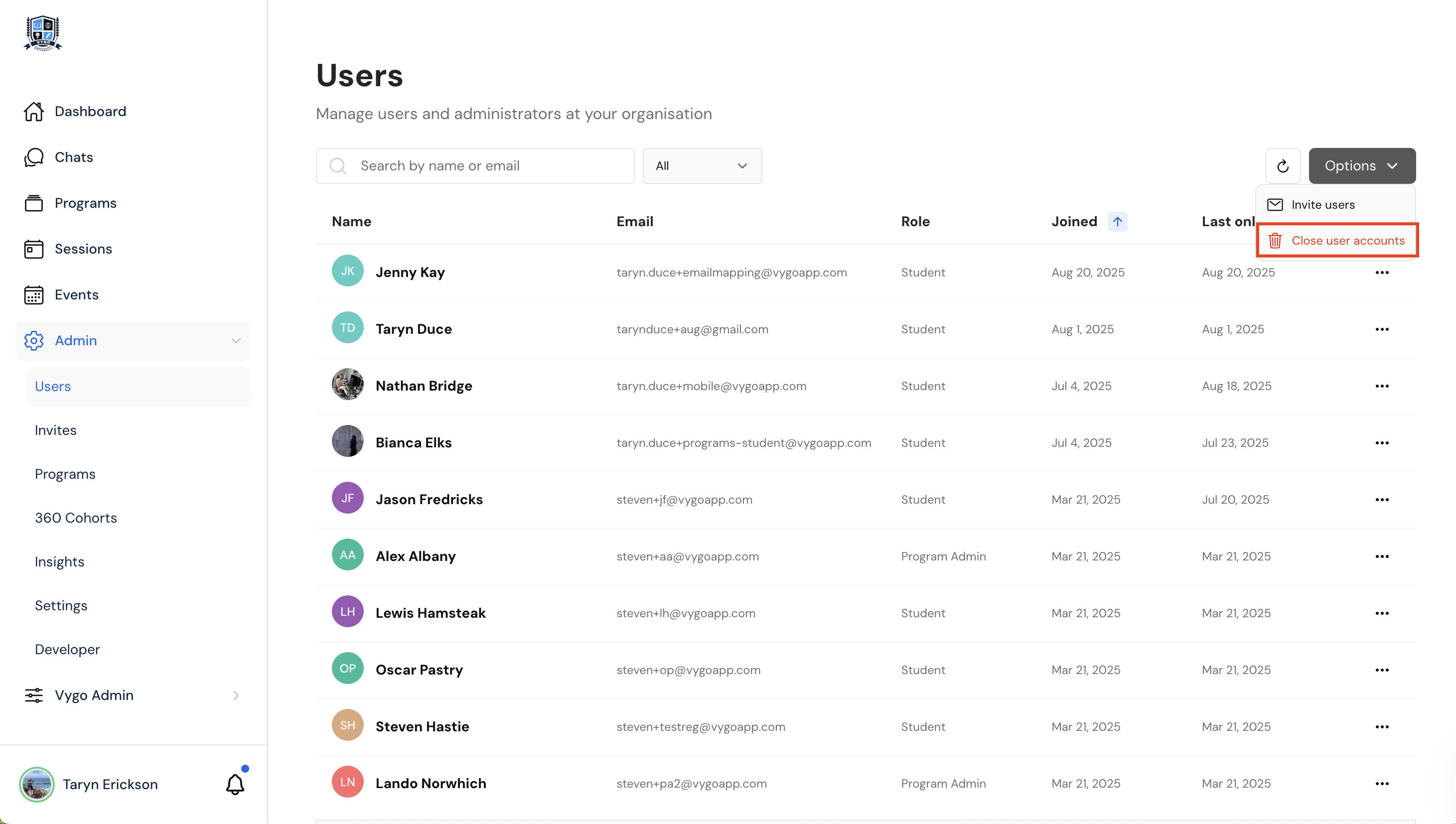The image size is (1456, 824).
Task: Click the VYGO university logo
Action: (x=43, y=33)
